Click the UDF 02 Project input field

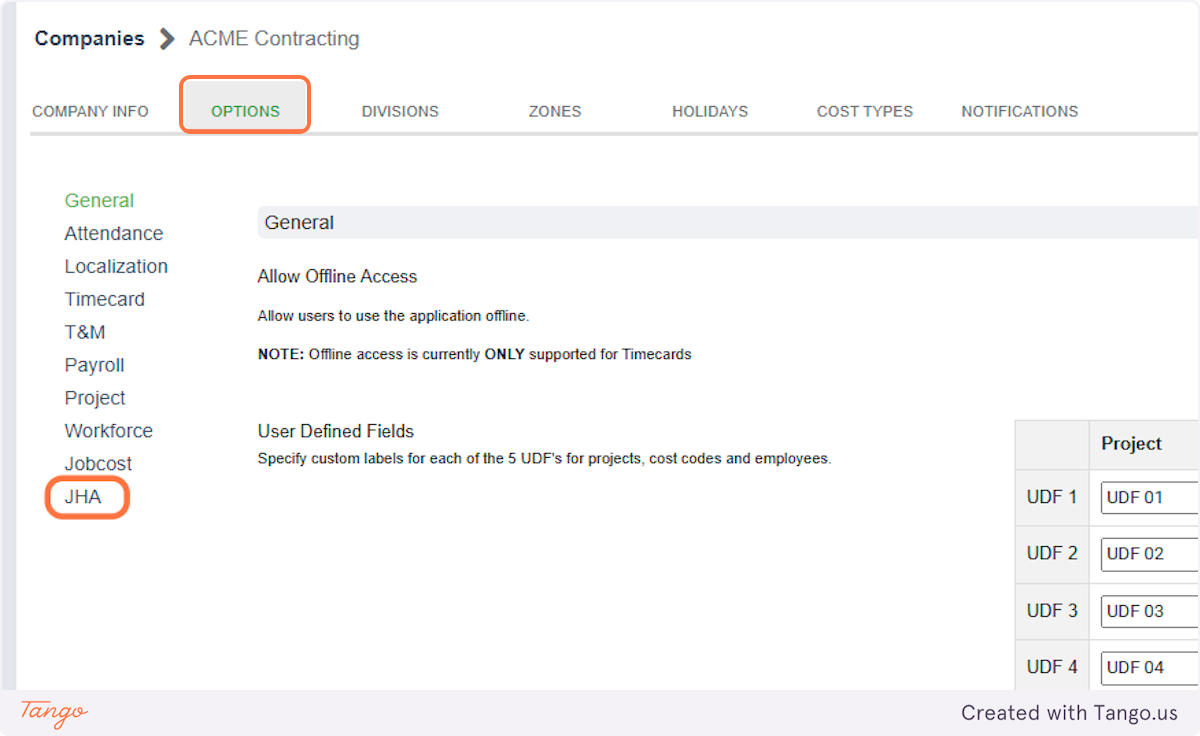pyautogui.click(x=1150, y=554)
